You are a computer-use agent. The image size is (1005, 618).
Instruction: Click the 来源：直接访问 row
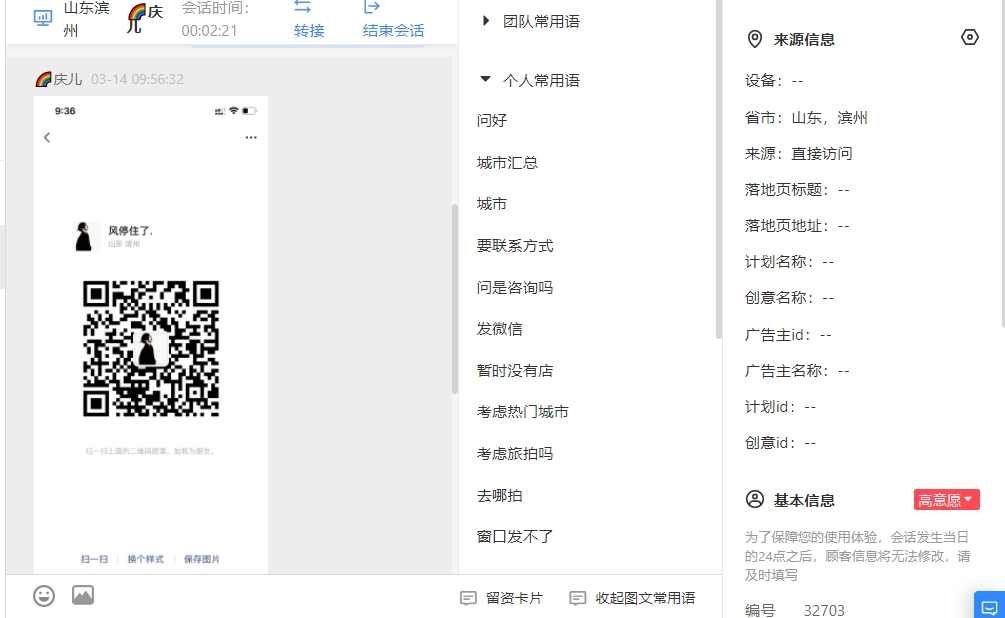coord(798,154)
